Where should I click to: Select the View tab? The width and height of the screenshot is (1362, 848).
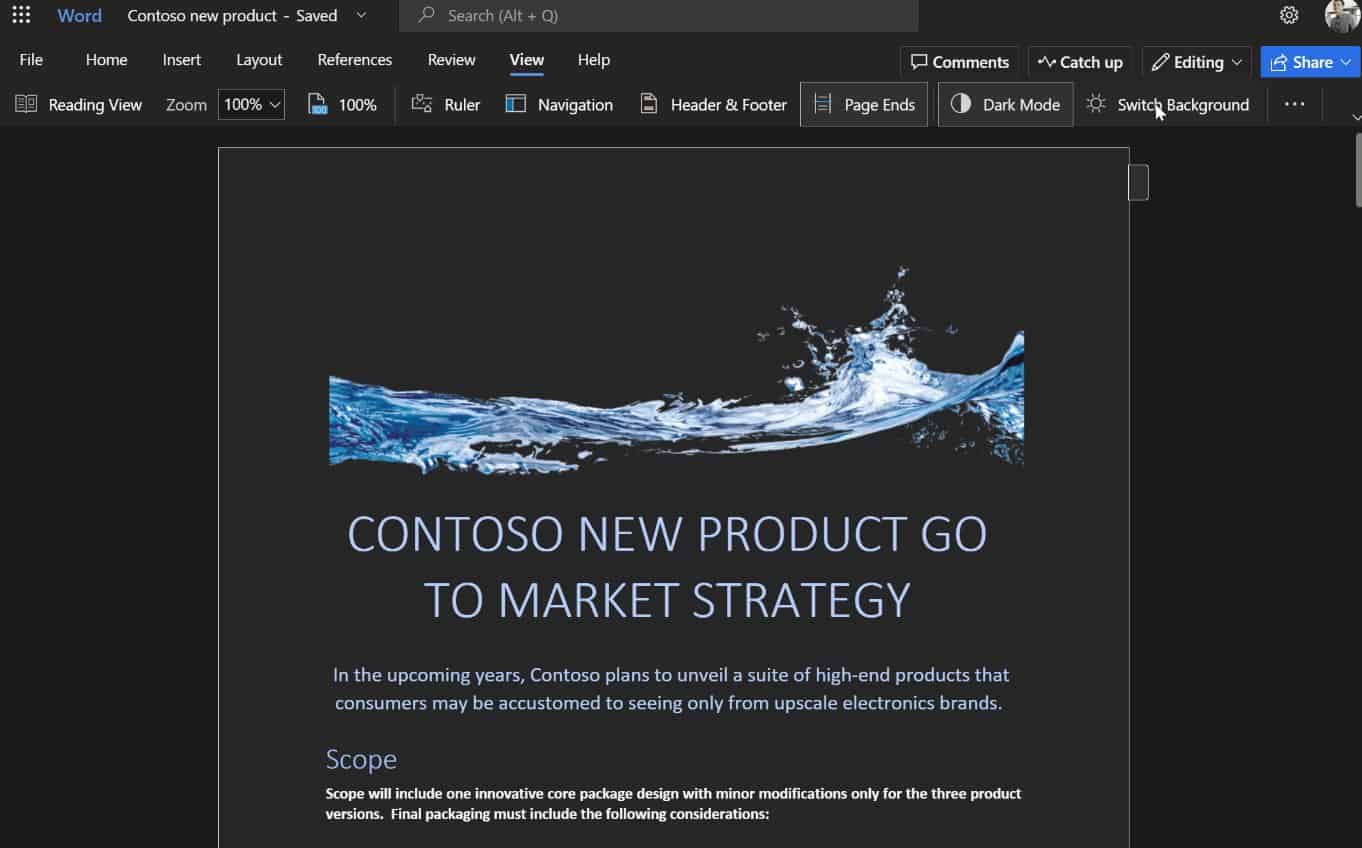(x=527, y=60)
